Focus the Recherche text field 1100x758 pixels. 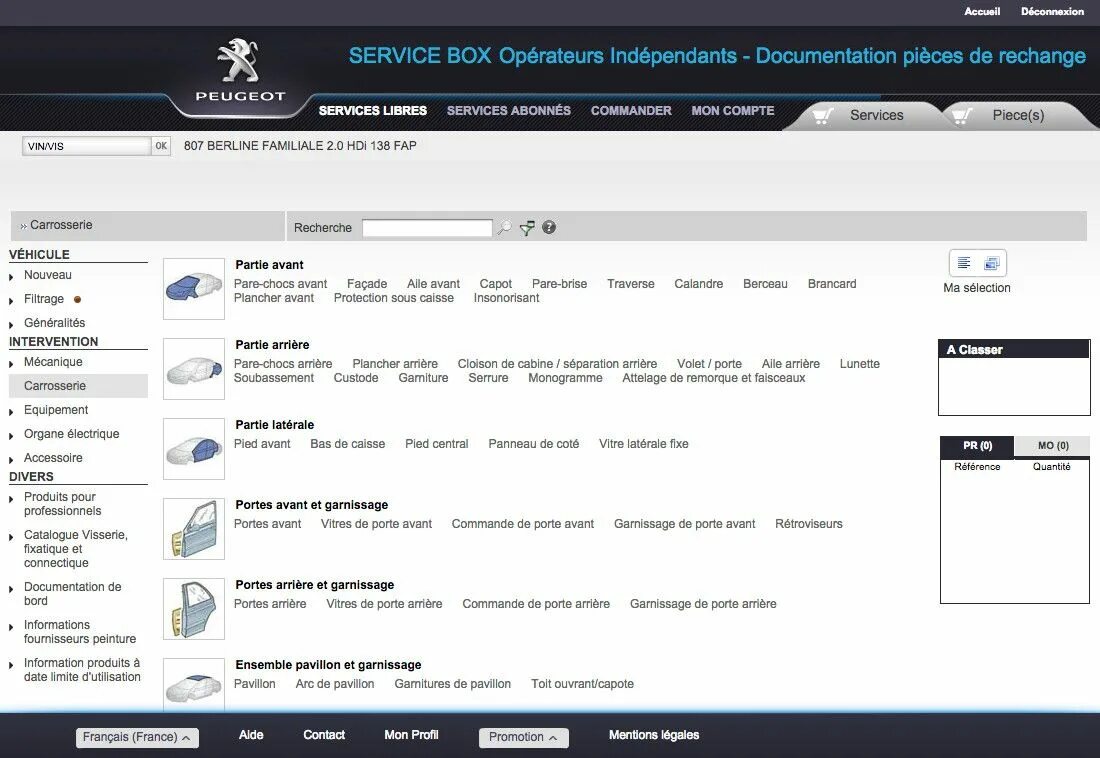coord(427,228)
